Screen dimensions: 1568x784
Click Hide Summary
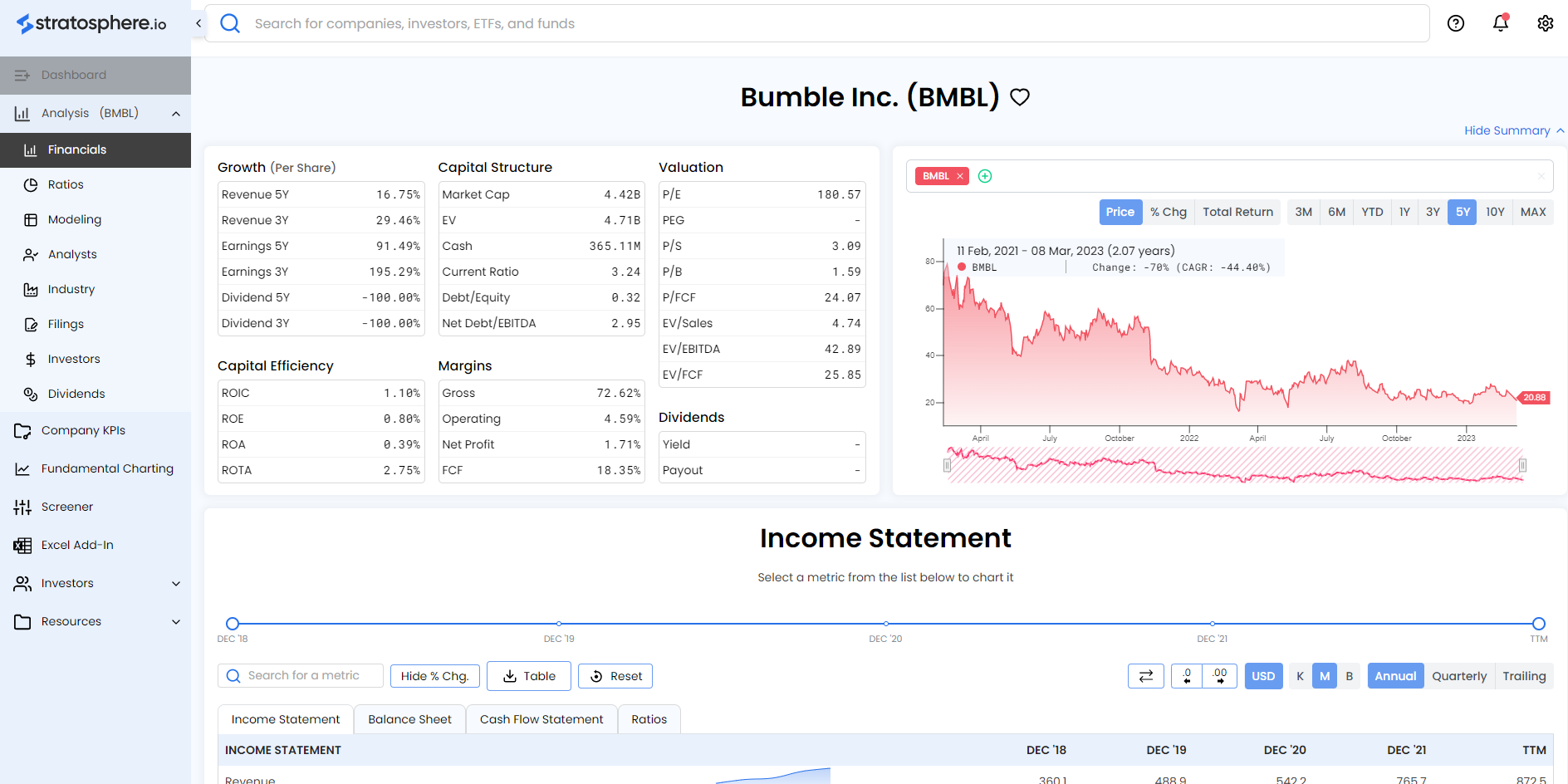(x=1514, y=130)
